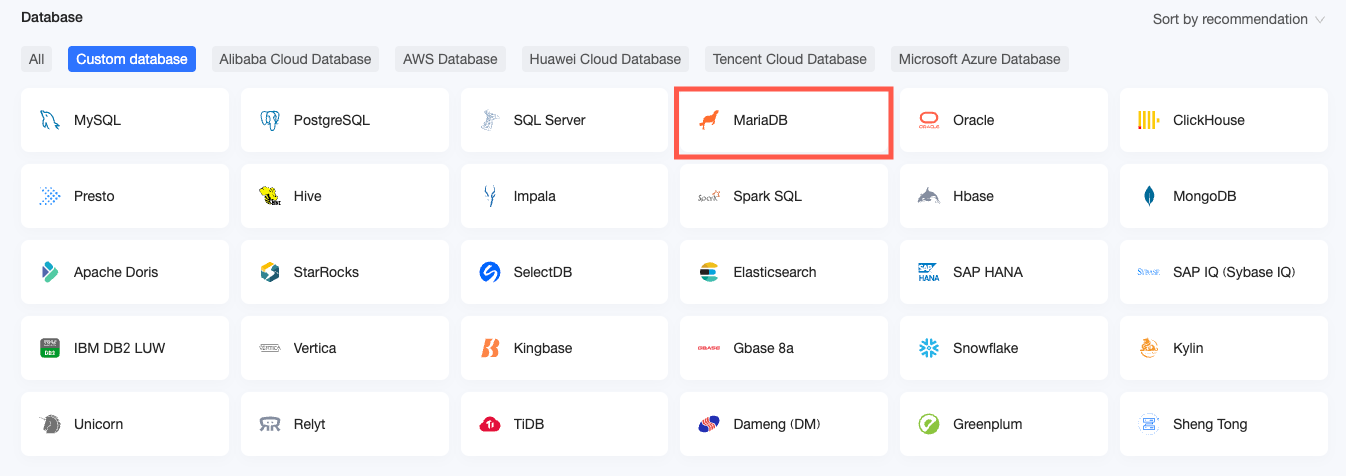
Task: Click the StarRocks cube icon
Action: [269, 272]
